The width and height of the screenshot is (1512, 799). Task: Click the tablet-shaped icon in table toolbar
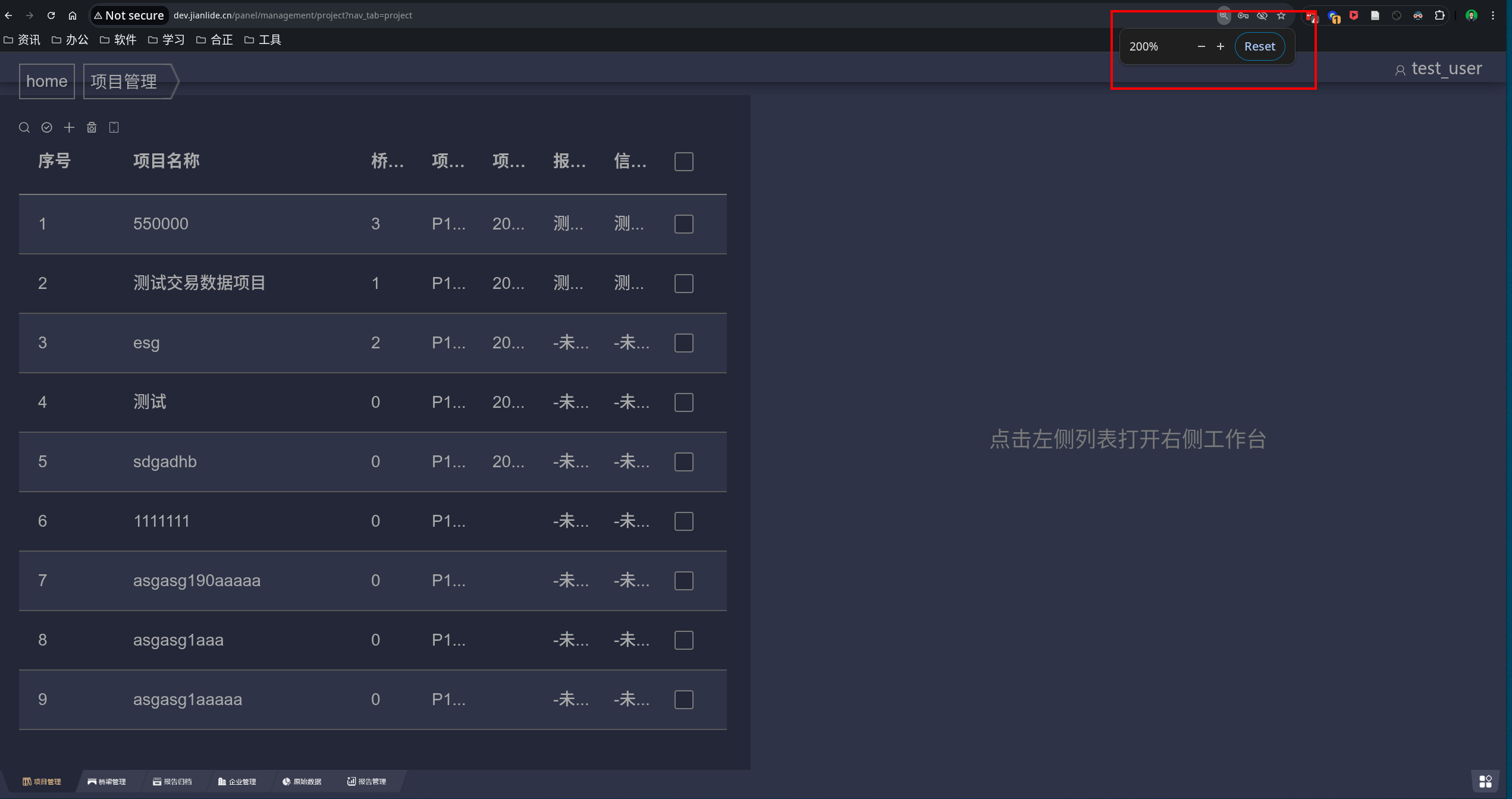114,127
